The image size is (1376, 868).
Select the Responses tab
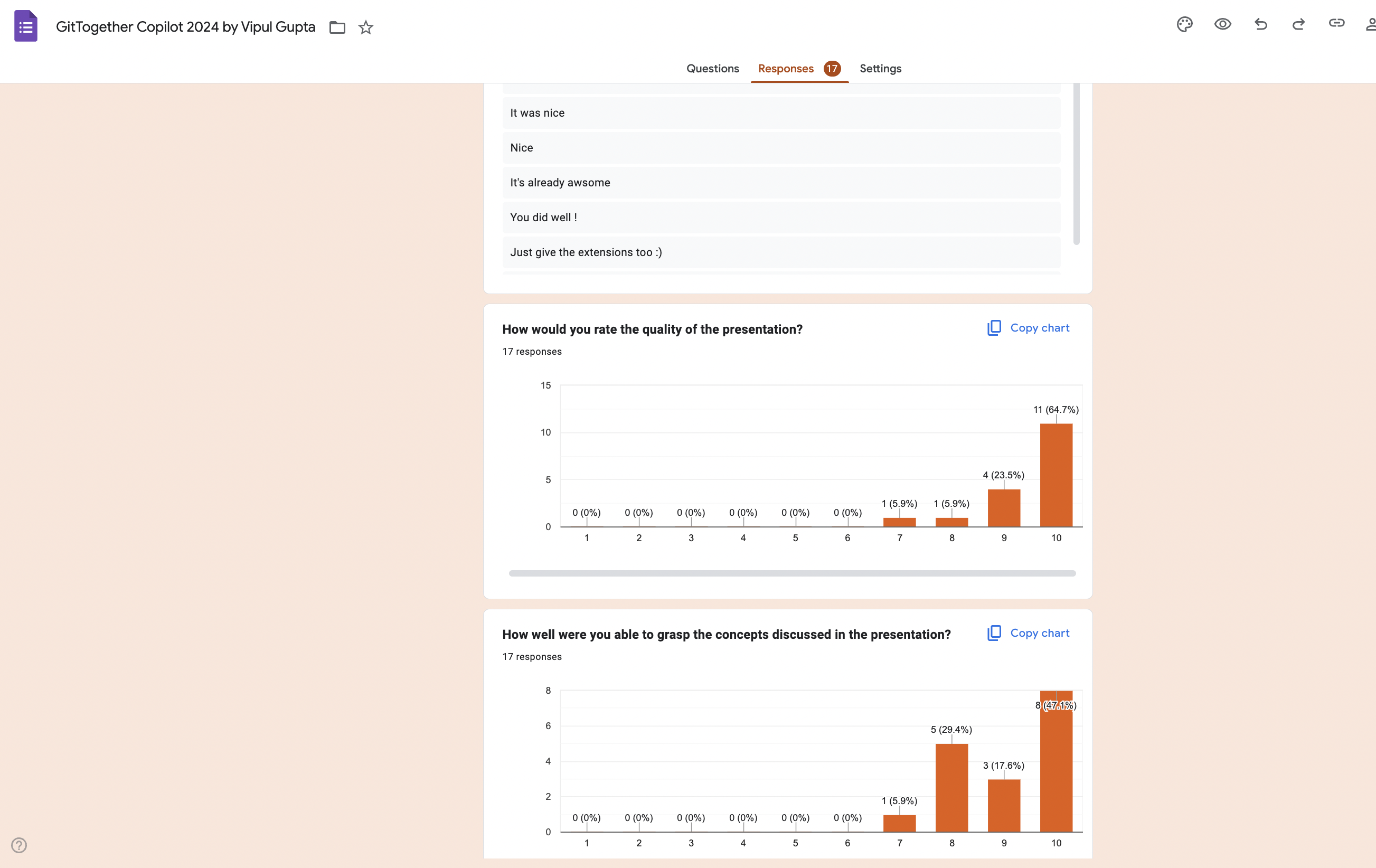[x=786, y=69]
